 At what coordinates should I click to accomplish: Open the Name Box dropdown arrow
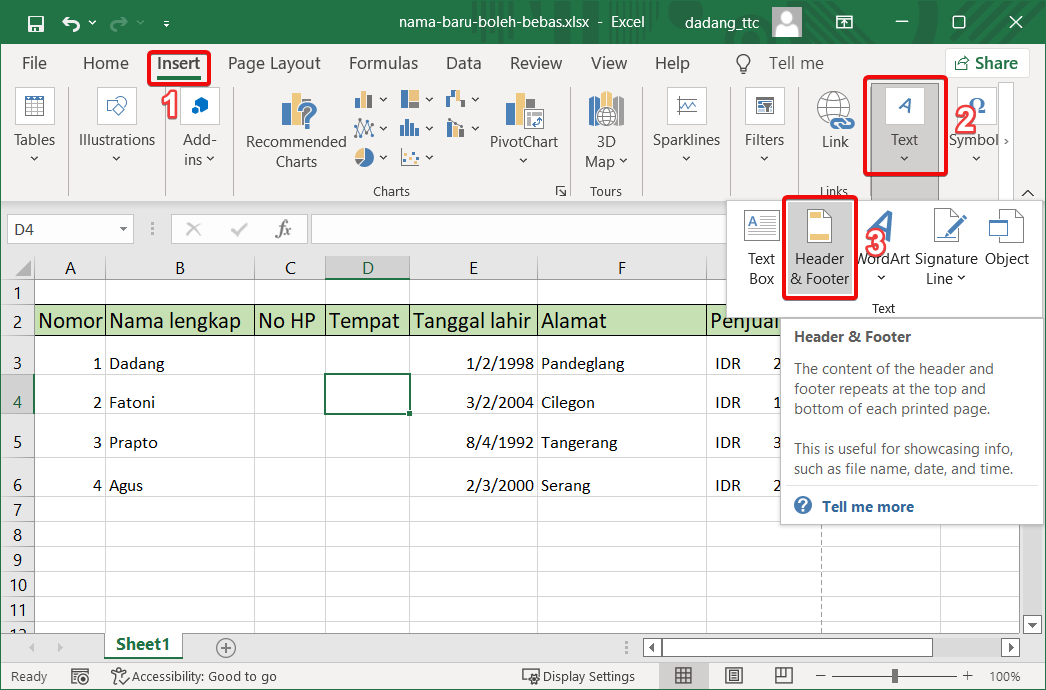coord(124,229)
